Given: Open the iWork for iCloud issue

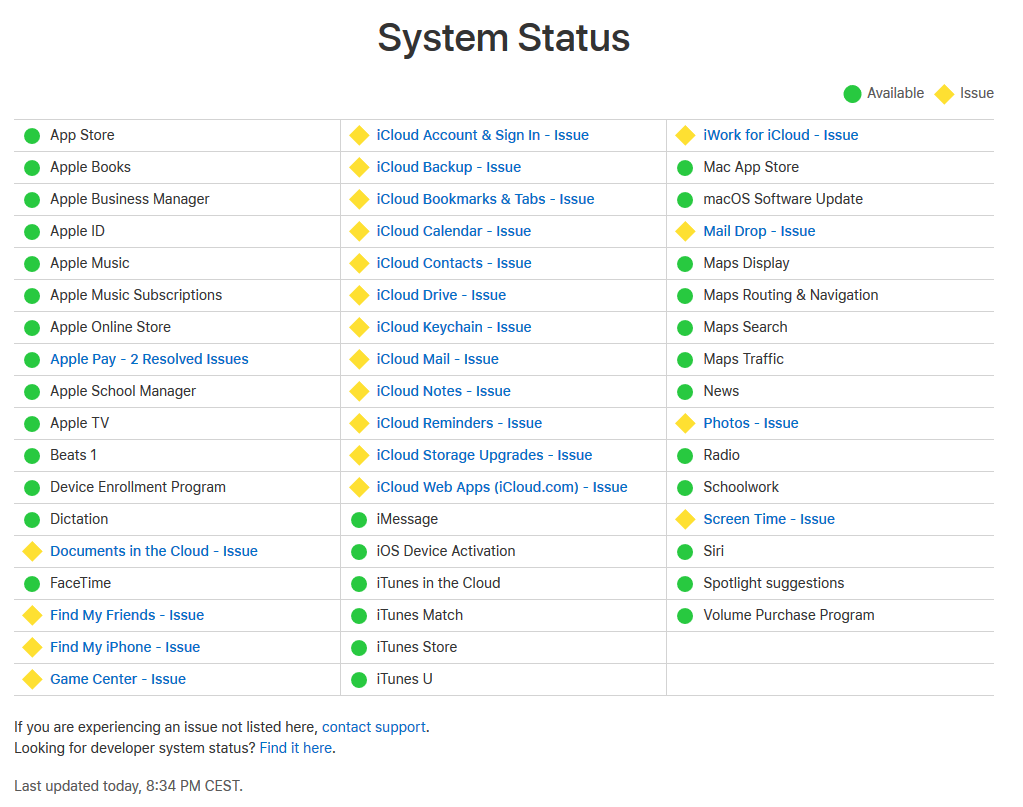Looking at the screenshot, I should point(781,135).
